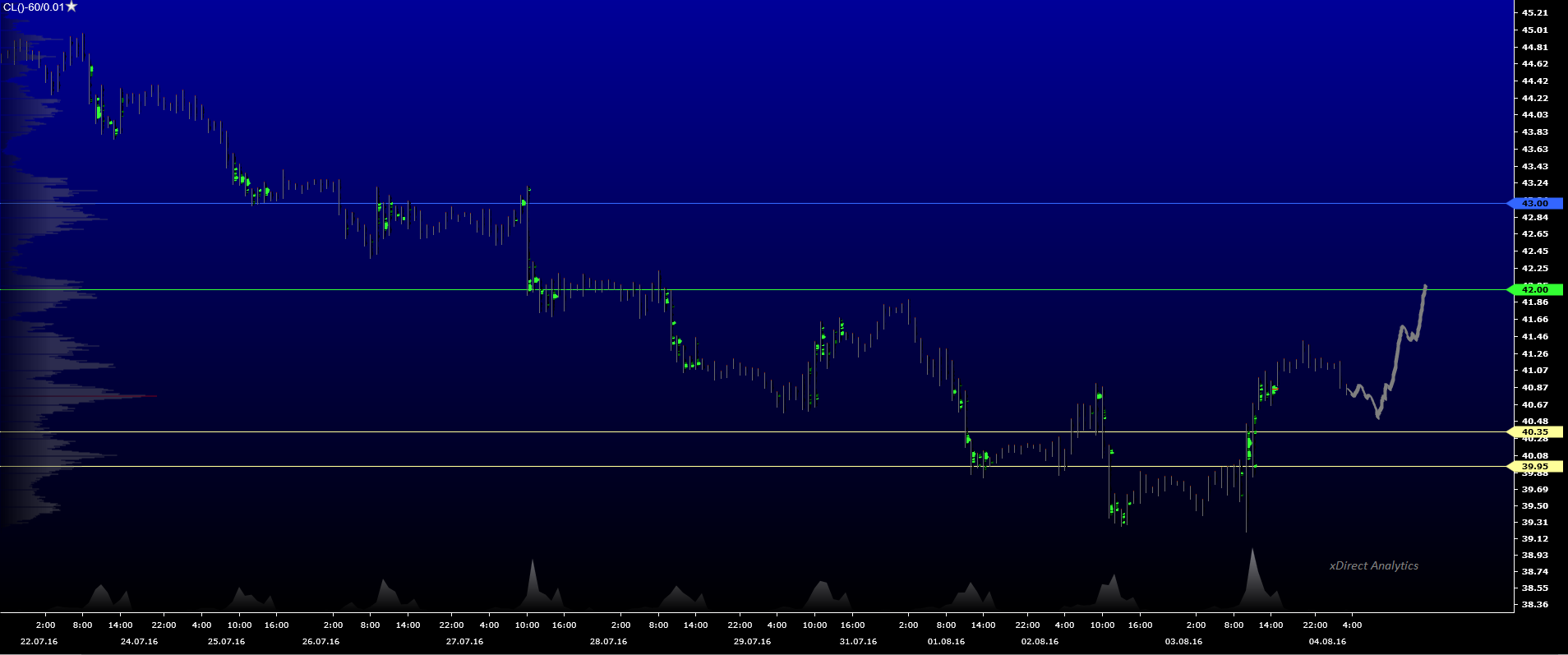Select the green 42.00 price level tag
This screenshot has width=1568, height=655.
1534,289
